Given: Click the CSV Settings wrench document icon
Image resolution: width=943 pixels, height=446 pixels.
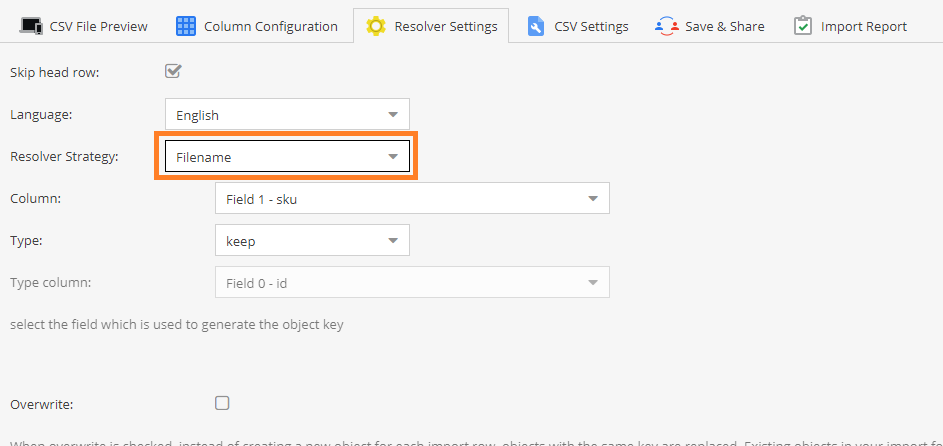Looking at the screenshot, I should pos(536,26).
